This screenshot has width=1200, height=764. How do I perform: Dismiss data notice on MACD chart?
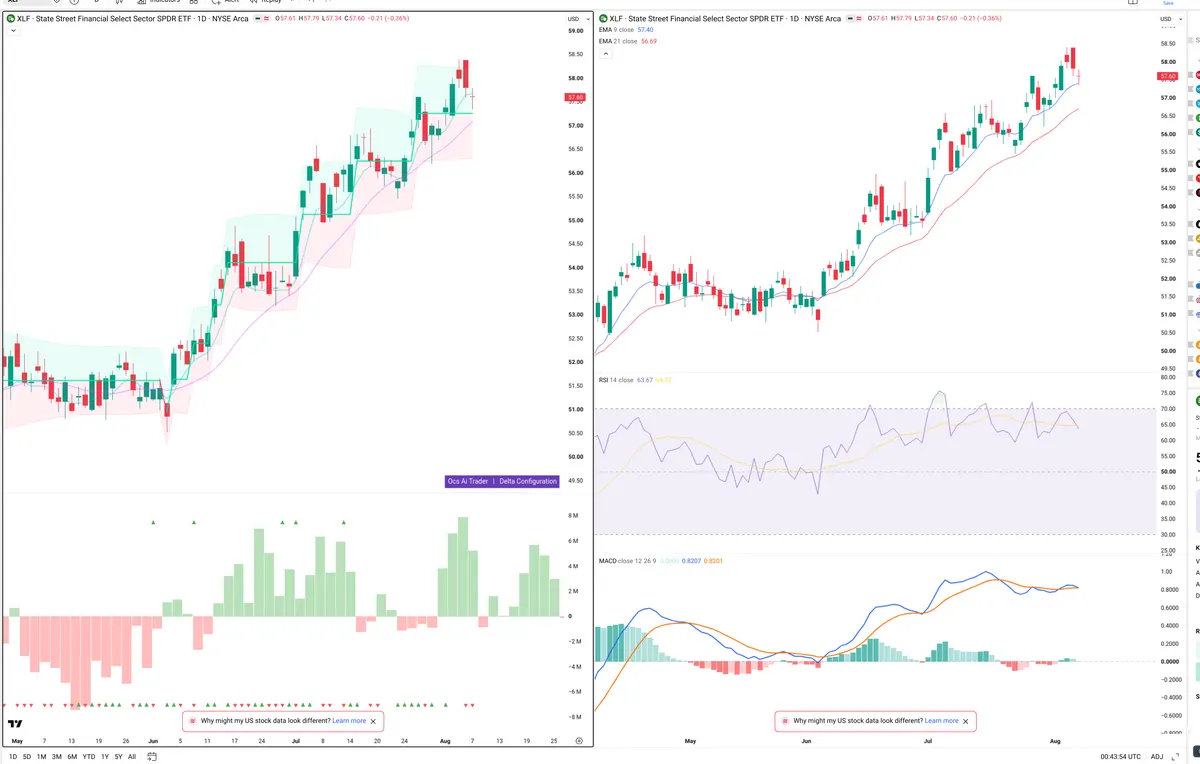(x=966, y=721)
